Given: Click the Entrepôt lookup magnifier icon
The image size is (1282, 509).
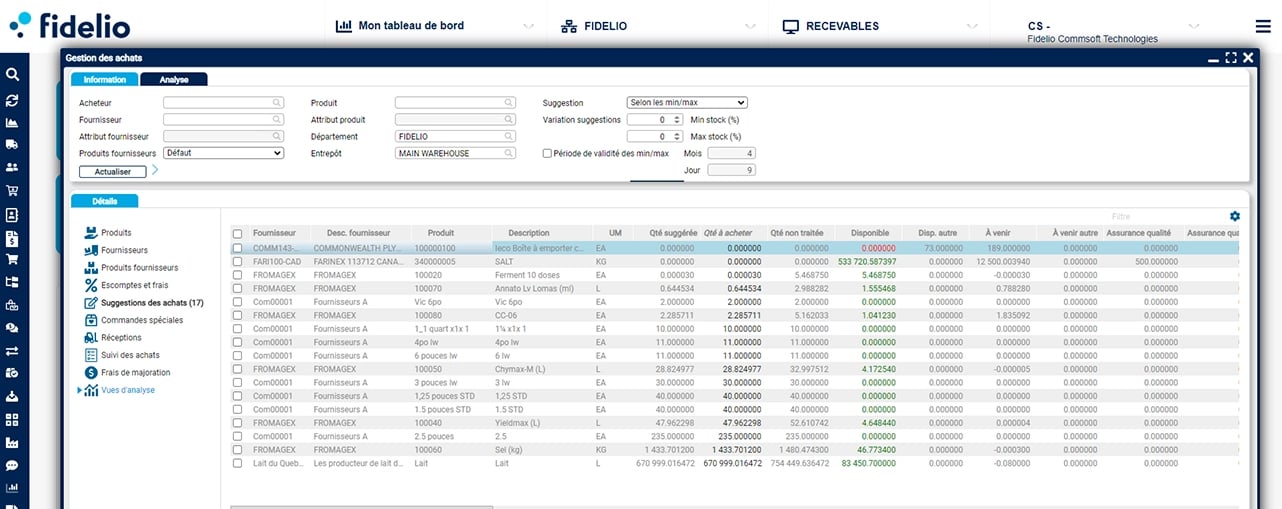Looking at the screenshot, I should click(x=509, y=153).
